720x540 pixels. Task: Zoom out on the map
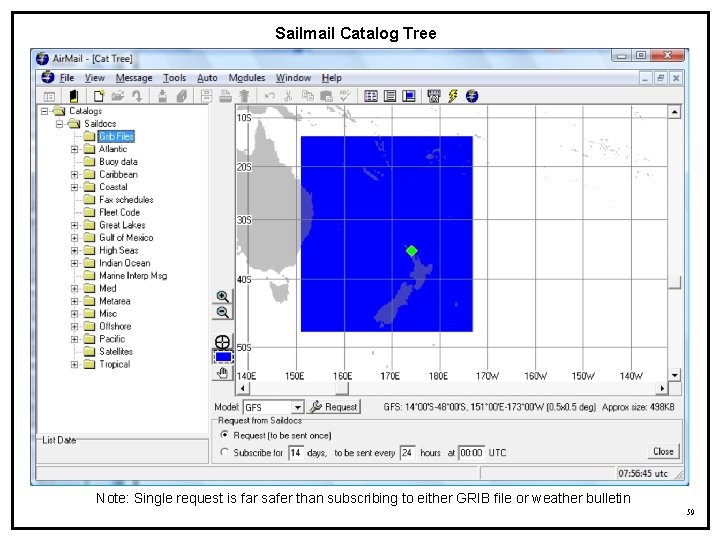tap(223, 312)
